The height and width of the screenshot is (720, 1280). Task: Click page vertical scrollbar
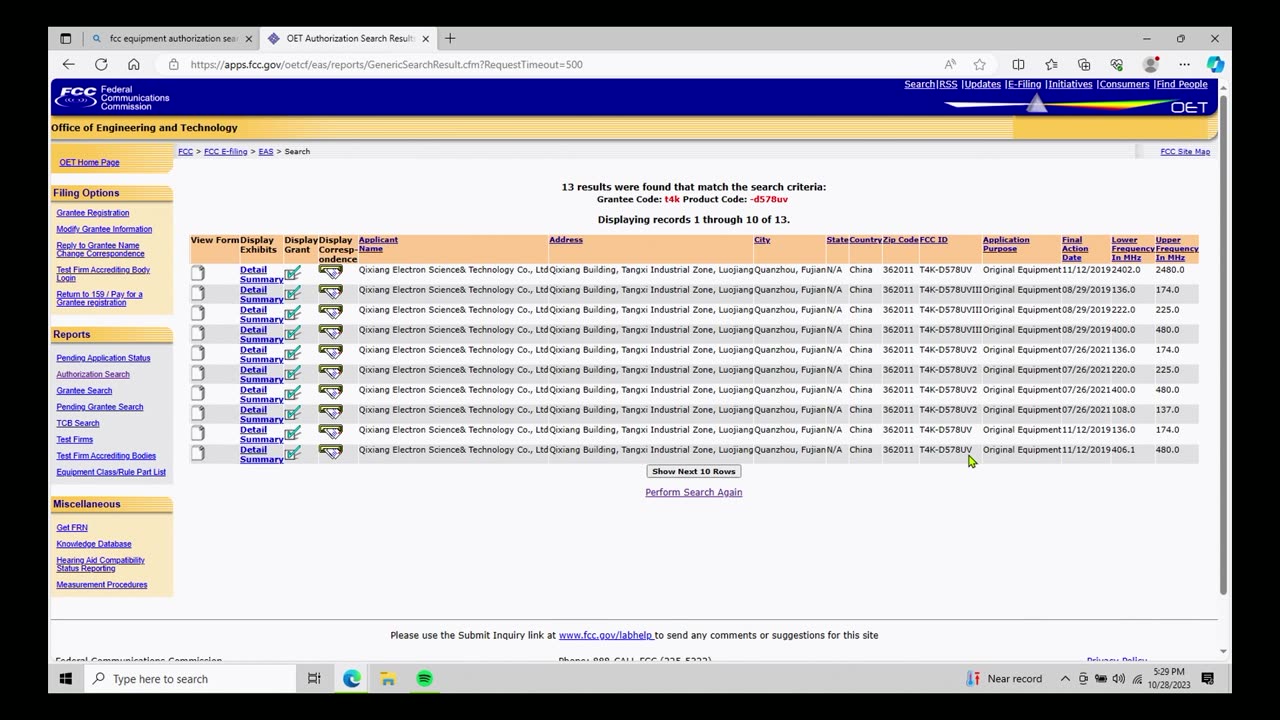(x=1223, y=344)
